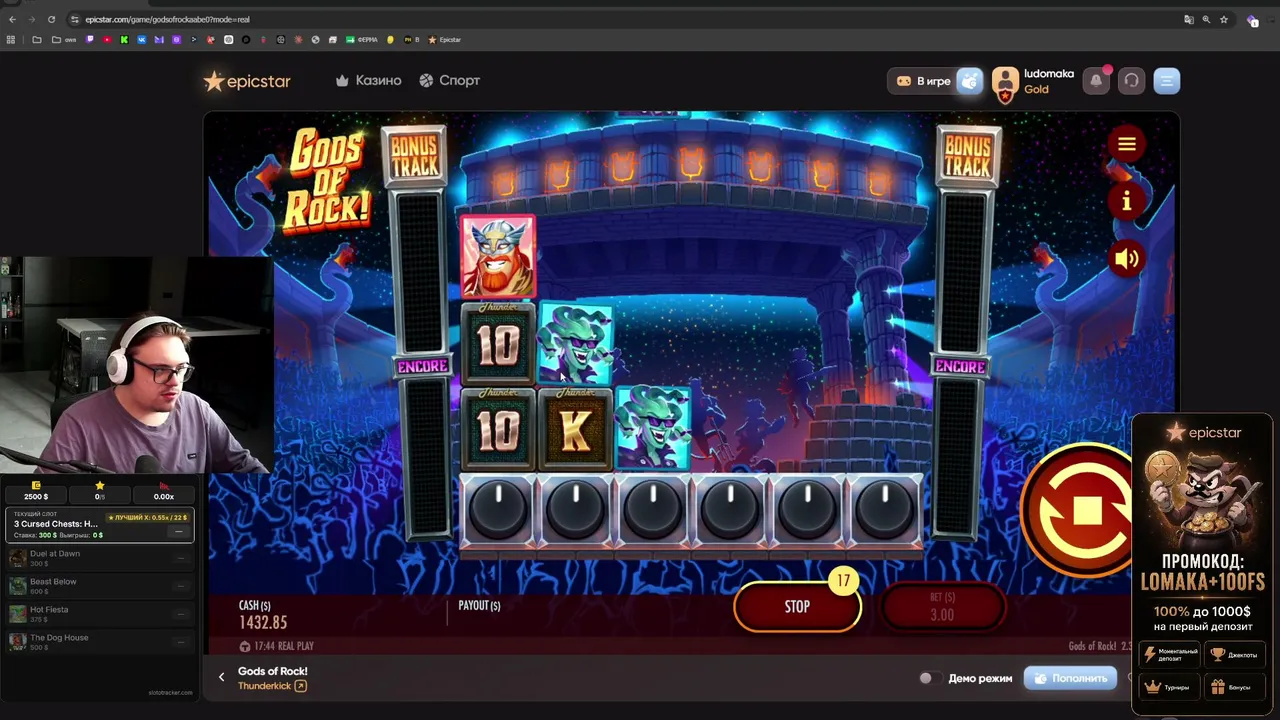
Task: Mute the game sound speaker icon
Action: (1127, 259)
